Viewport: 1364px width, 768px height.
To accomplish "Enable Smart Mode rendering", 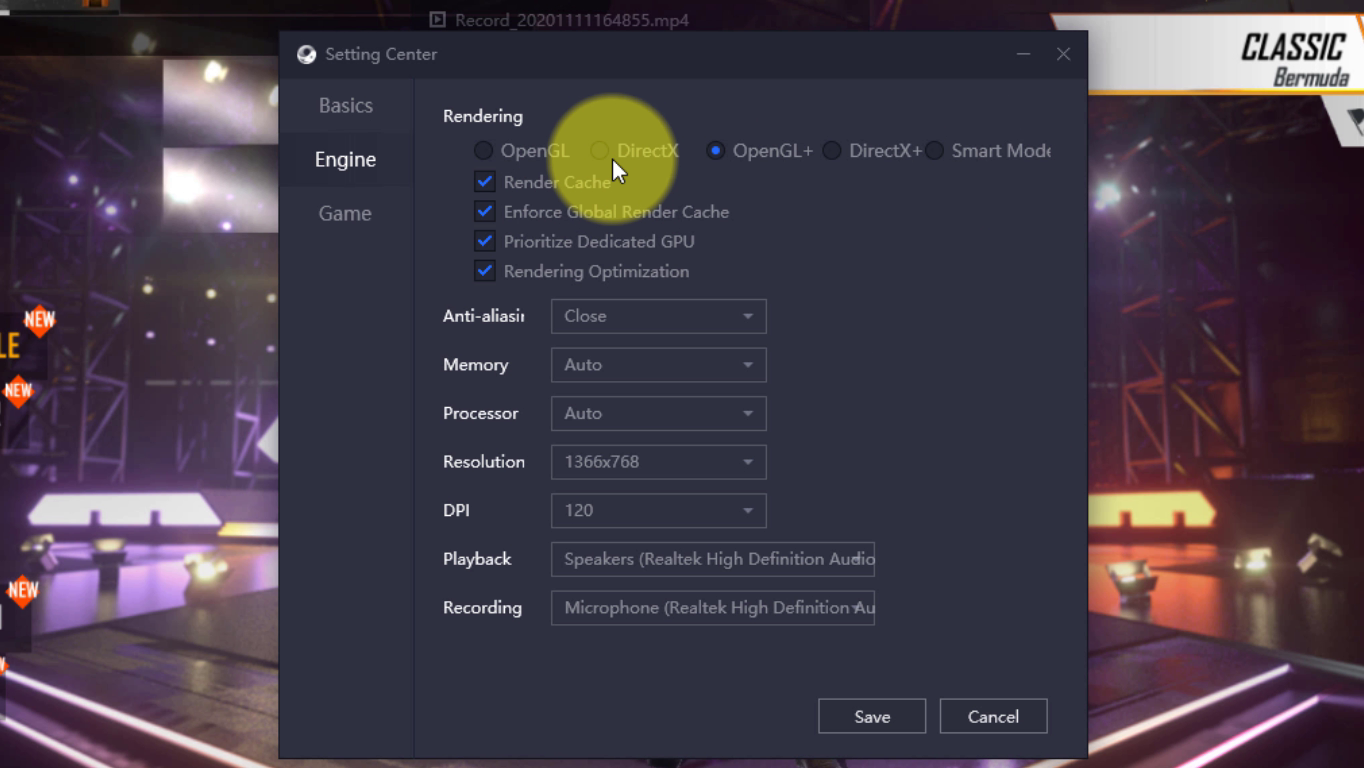I will [x=935, y=151].
